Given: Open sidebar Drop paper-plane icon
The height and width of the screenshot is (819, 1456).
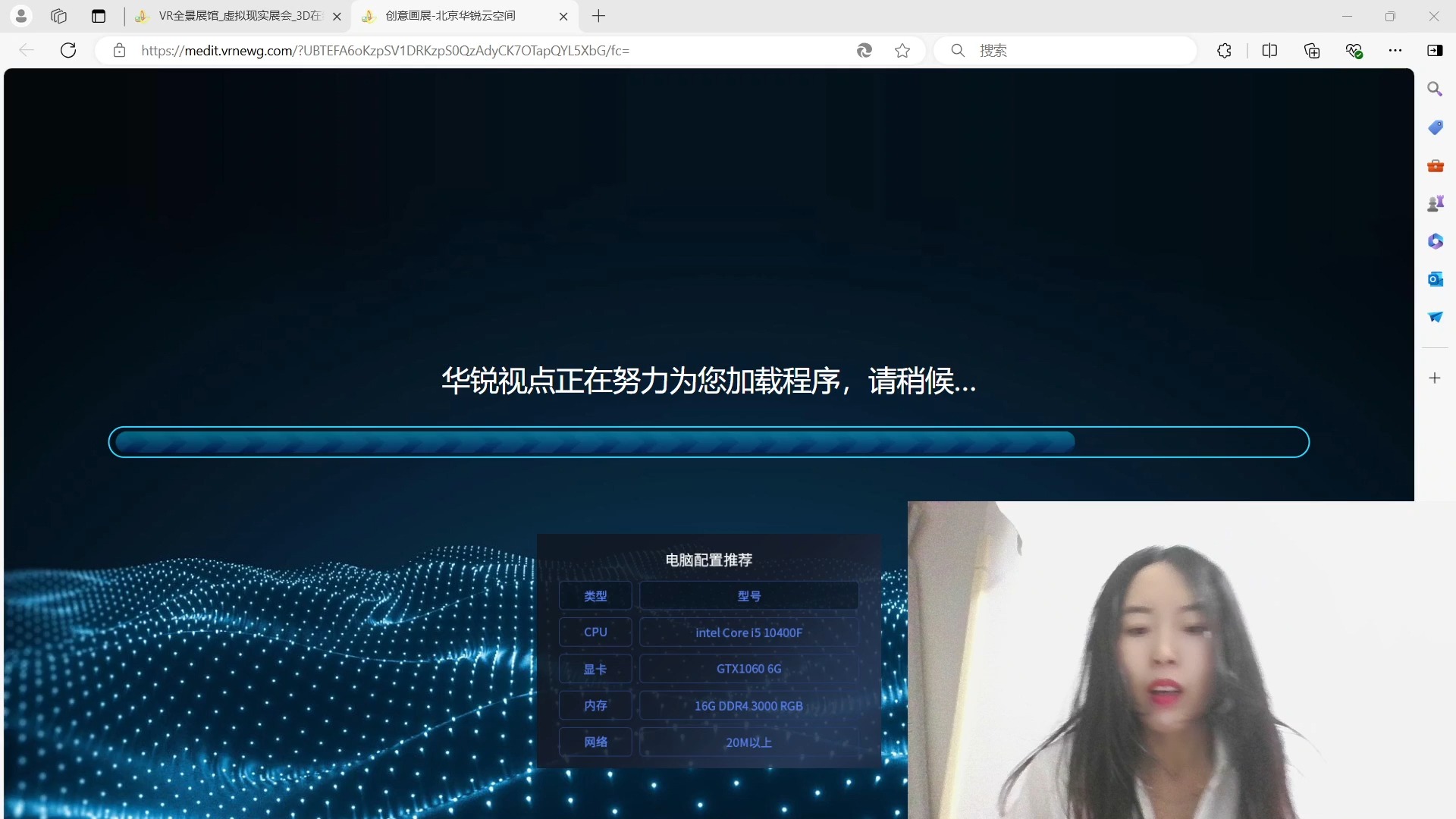Looking at the screenshot, I should [1435, 317].
